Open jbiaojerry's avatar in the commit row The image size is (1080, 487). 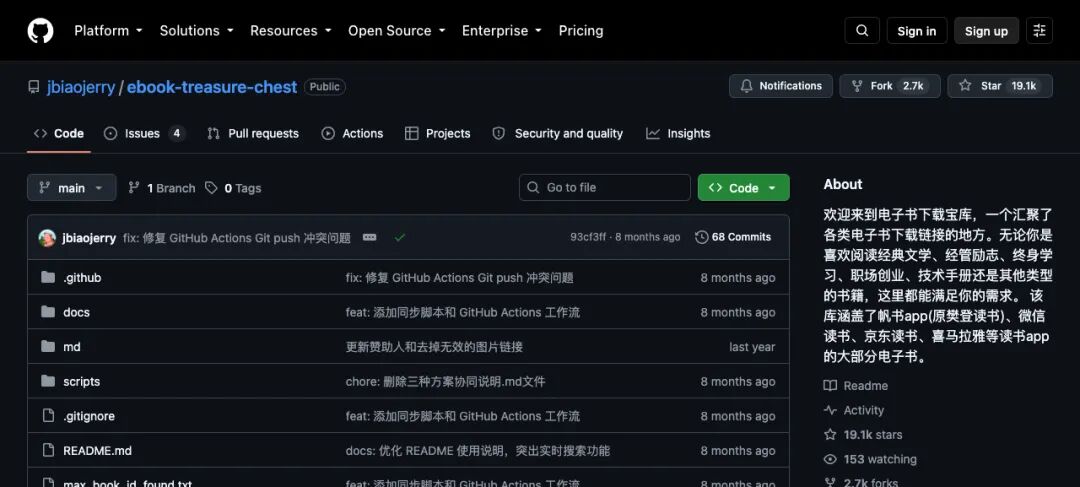pyautogui.click(x=47, y=238)
